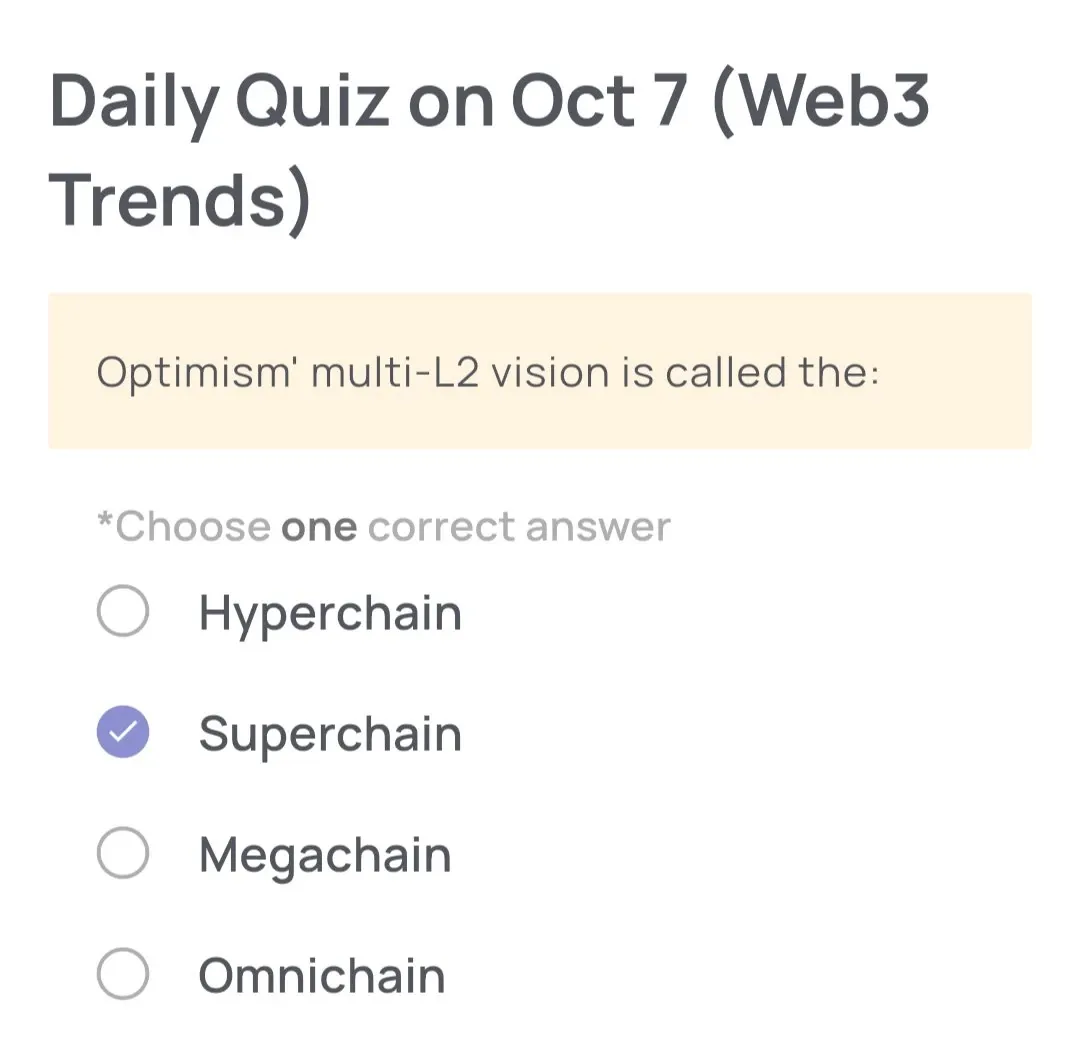
Task: Click the empty circle beside Megachain
Action: pos(122,853)
